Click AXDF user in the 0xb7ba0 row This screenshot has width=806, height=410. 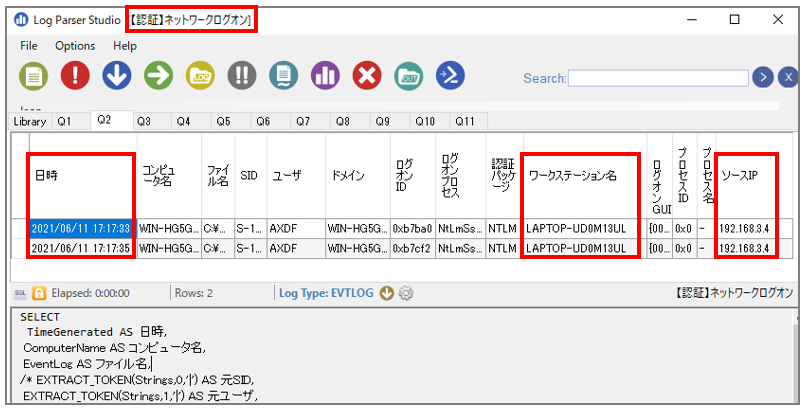(296, 228)
